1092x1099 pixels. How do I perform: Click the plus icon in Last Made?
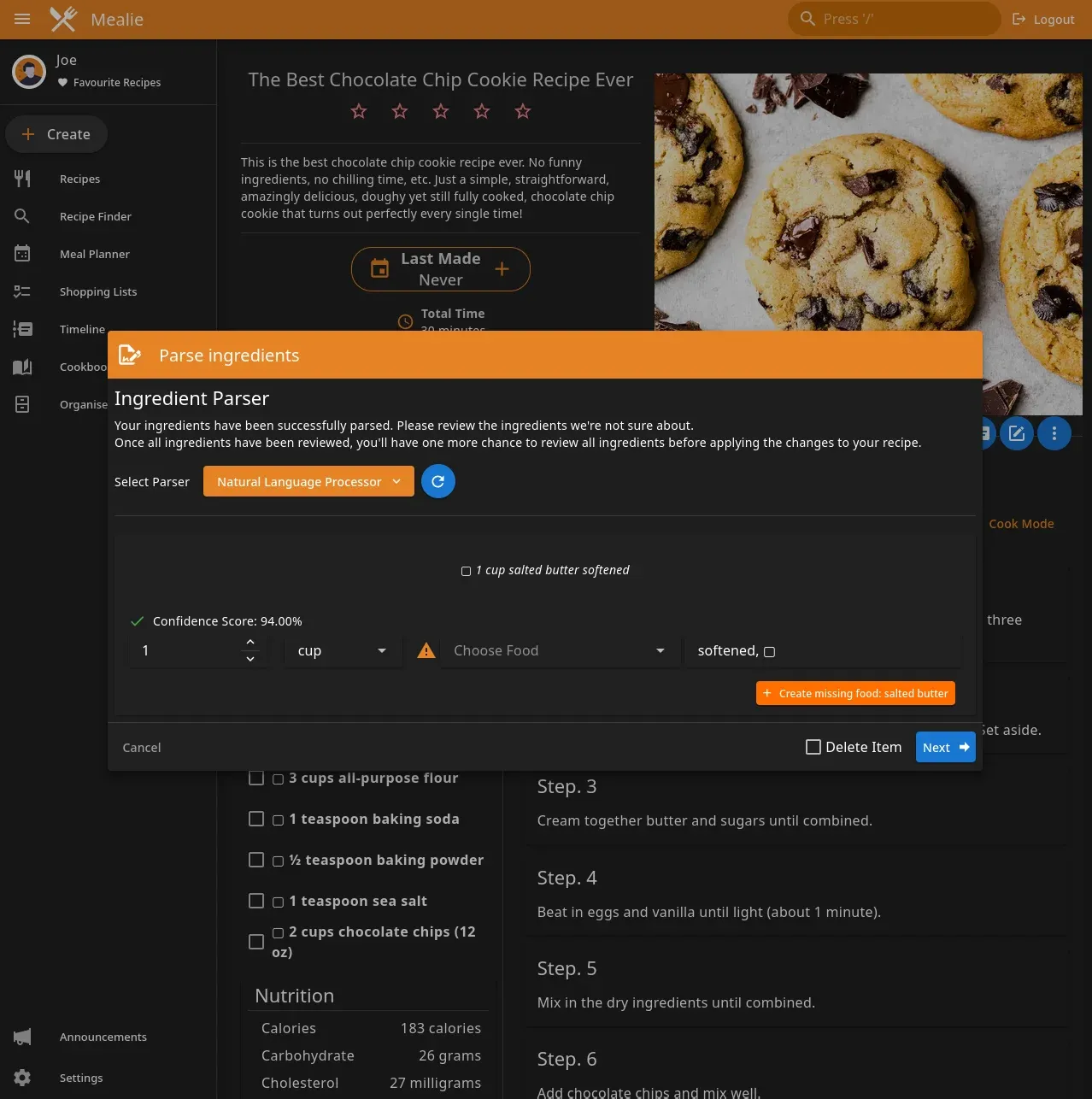coord(502,269)
